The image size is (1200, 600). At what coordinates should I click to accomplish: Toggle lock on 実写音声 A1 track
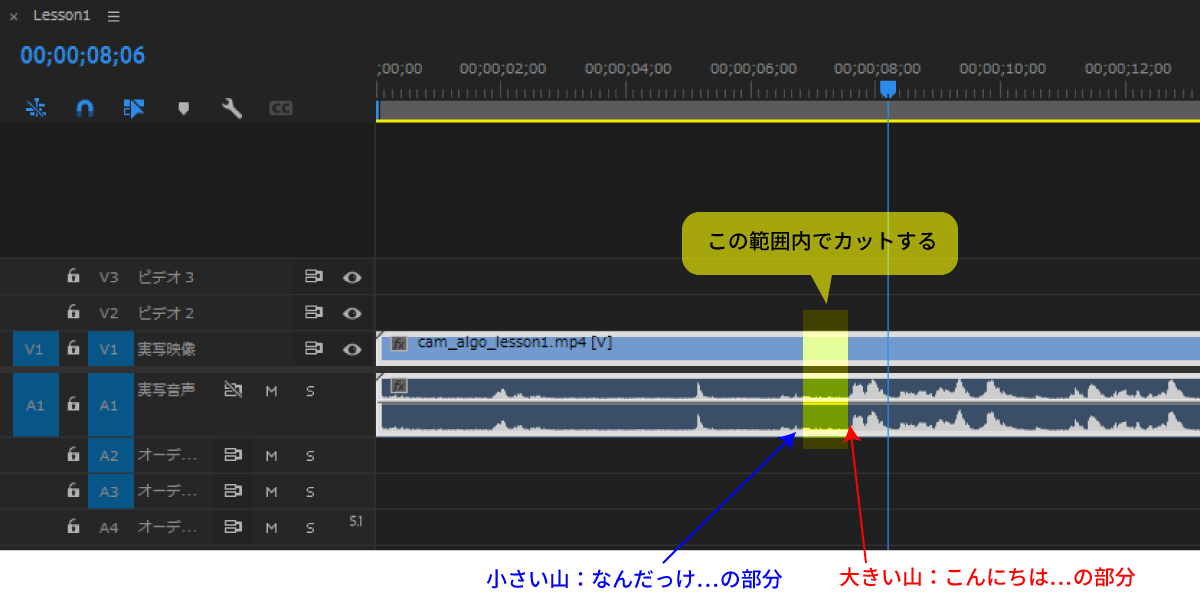click(73, 405)
